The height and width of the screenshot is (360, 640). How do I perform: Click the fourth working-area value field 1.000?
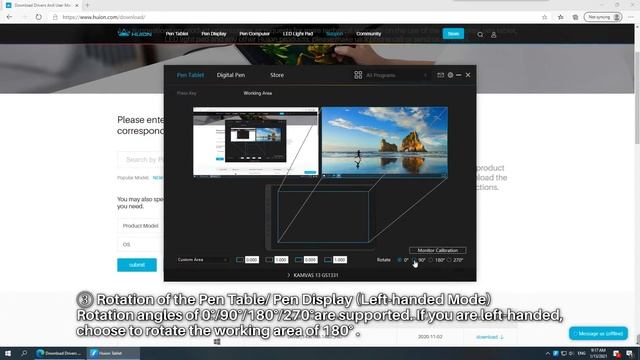pyautogui.click(x=340, y=260)
